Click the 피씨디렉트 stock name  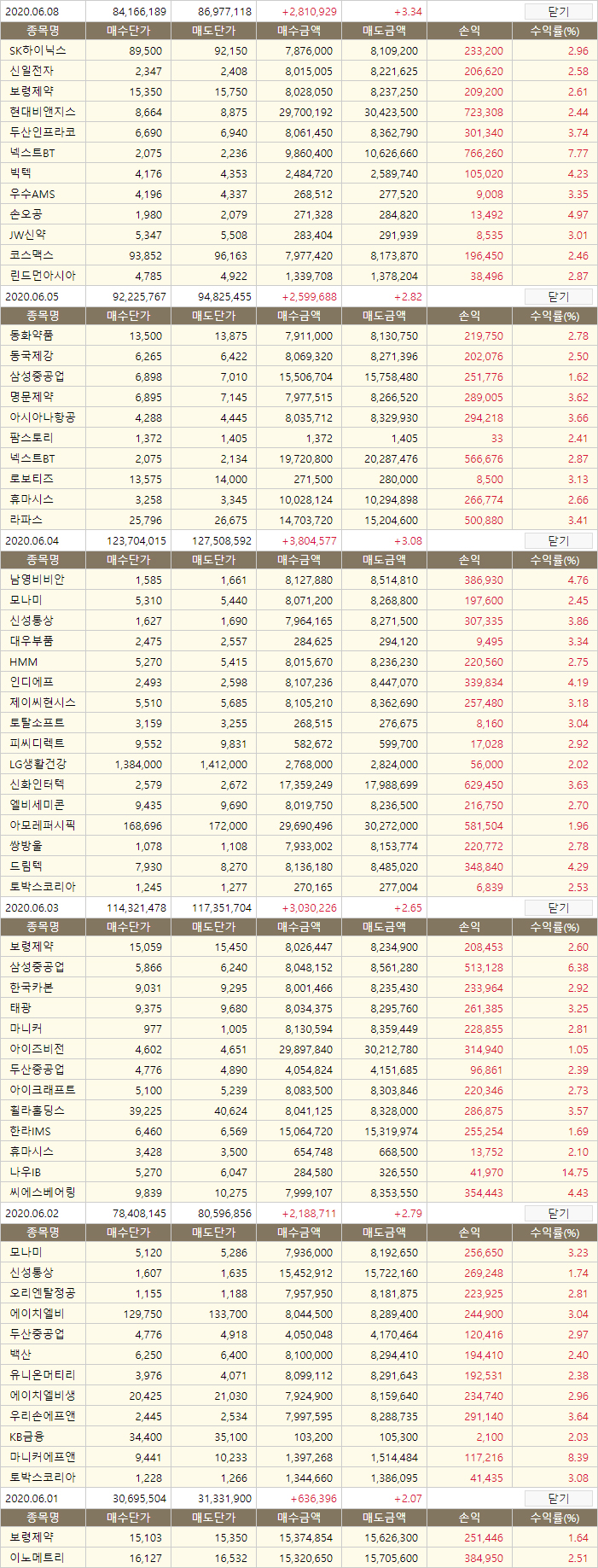[x=37, y=744]
